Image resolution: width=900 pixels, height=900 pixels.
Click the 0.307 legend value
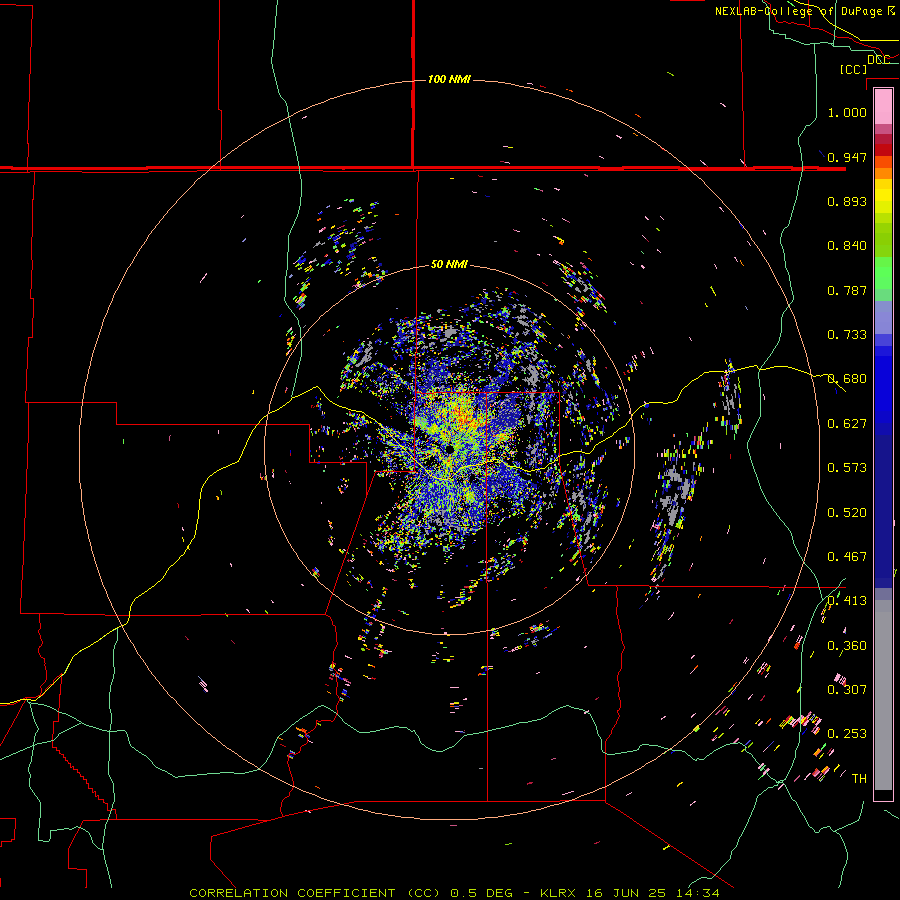click(x=847, y=690)
